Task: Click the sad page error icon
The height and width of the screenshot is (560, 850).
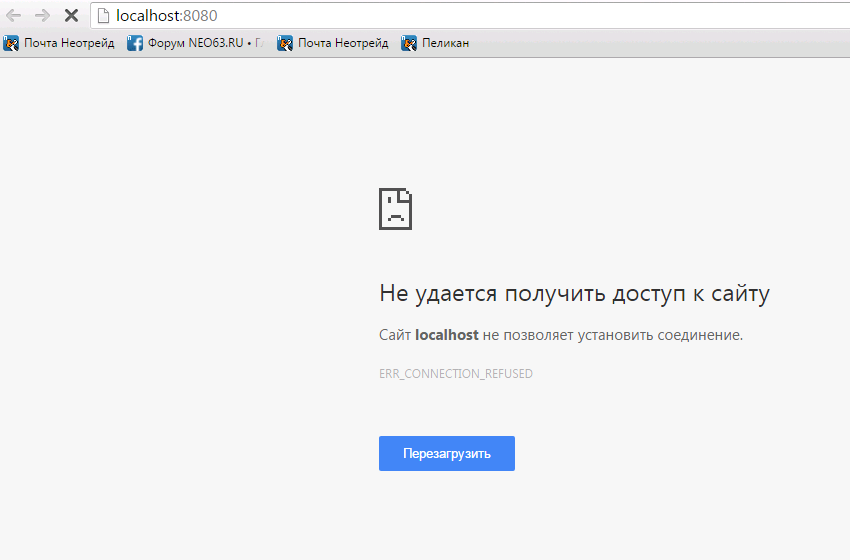Action: (396, 209)
